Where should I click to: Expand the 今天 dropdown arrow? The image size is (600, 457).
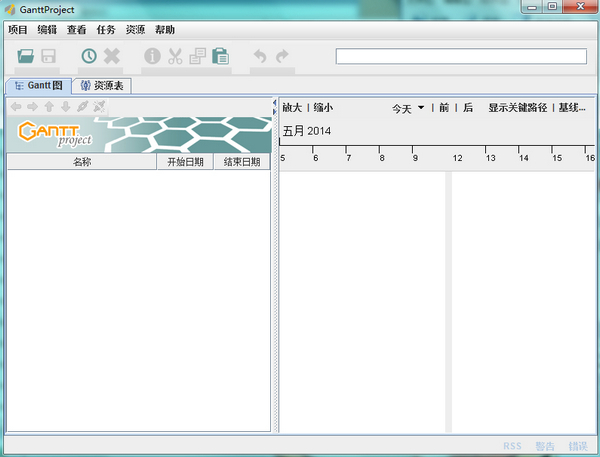[x=421, y=108]
